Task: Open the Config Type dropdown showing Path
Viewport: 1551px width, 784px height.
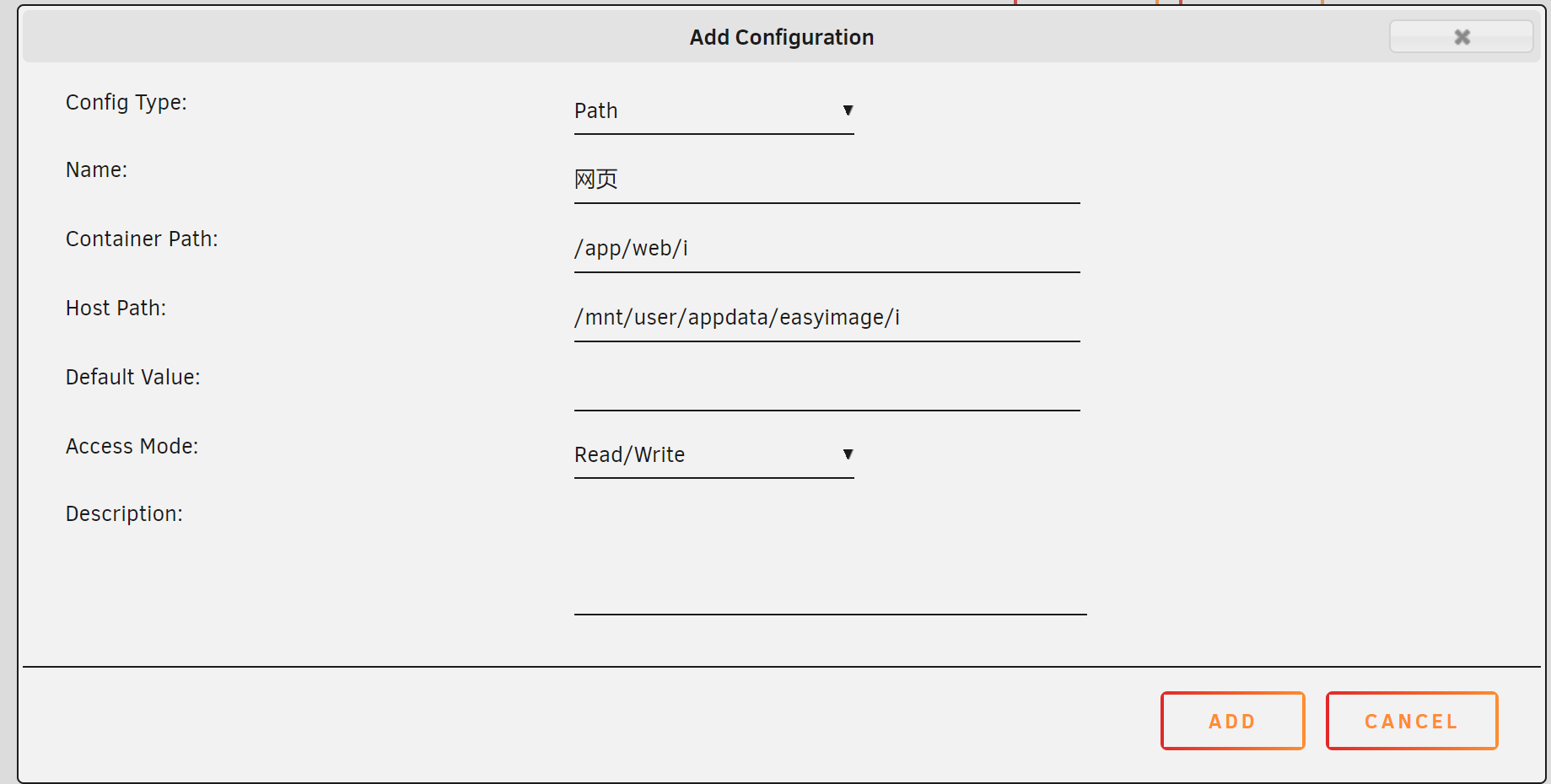Action: [714, 111]
